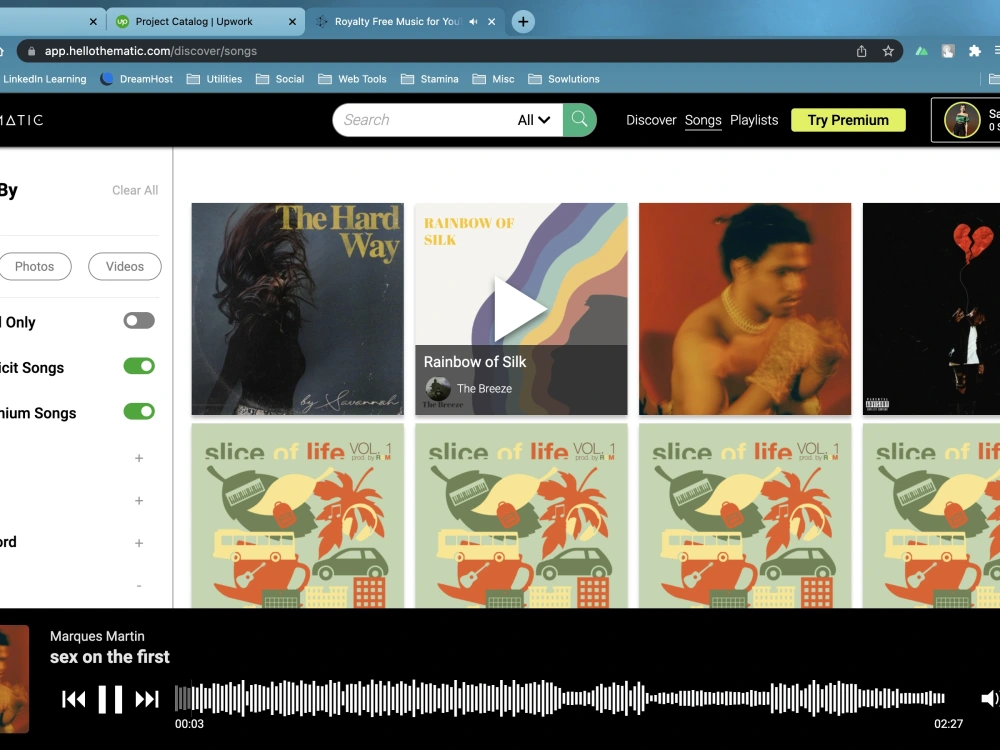Disable the Premium Songs toggle
Screen dimensions: 1000x750
point(139,411)
